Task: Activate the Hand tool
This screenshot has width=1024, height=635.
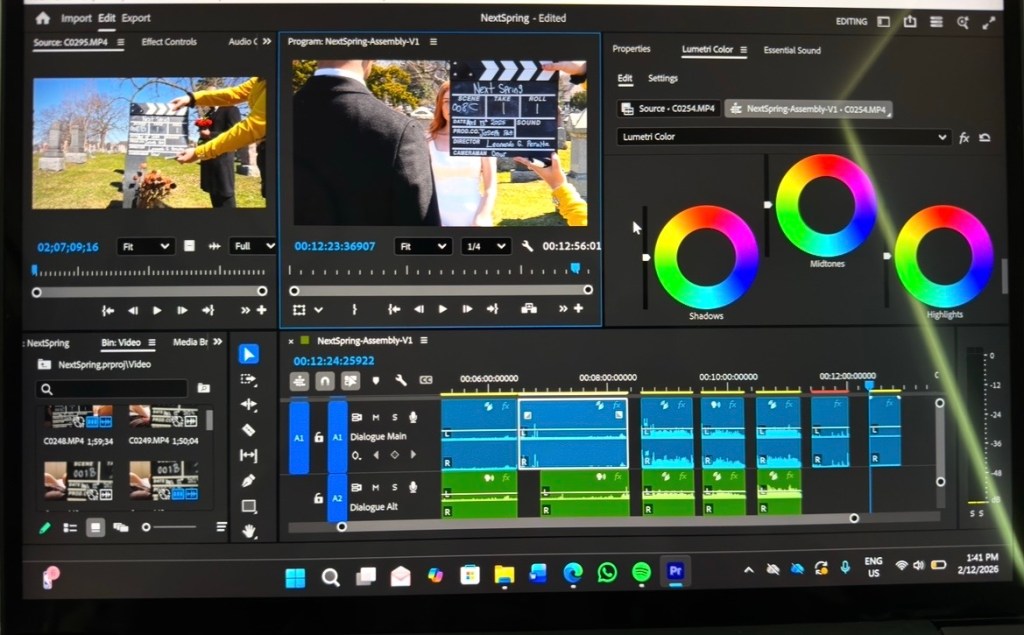Action: (x=249, y=531)
